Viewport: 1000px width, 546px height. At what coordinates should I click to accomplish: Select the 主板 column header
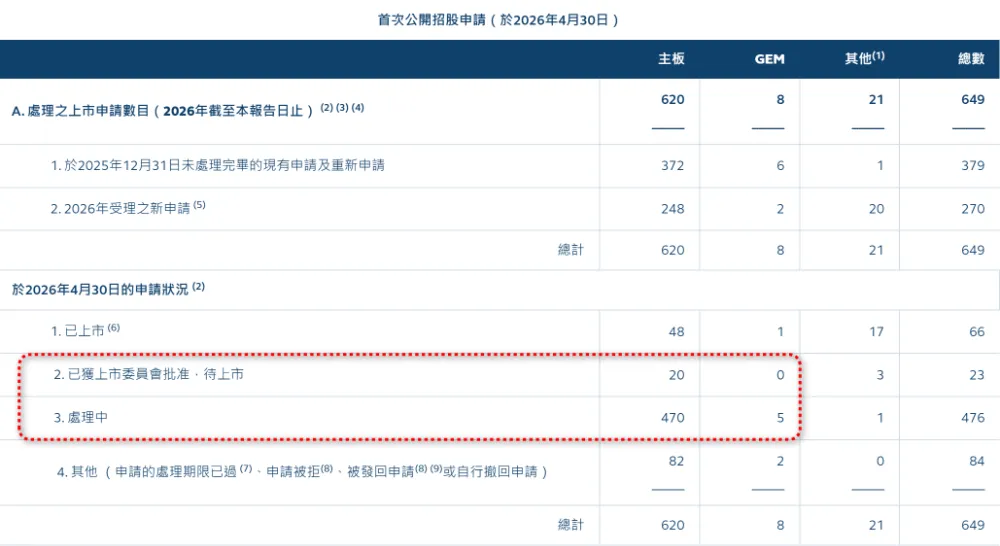click(672, 59)
